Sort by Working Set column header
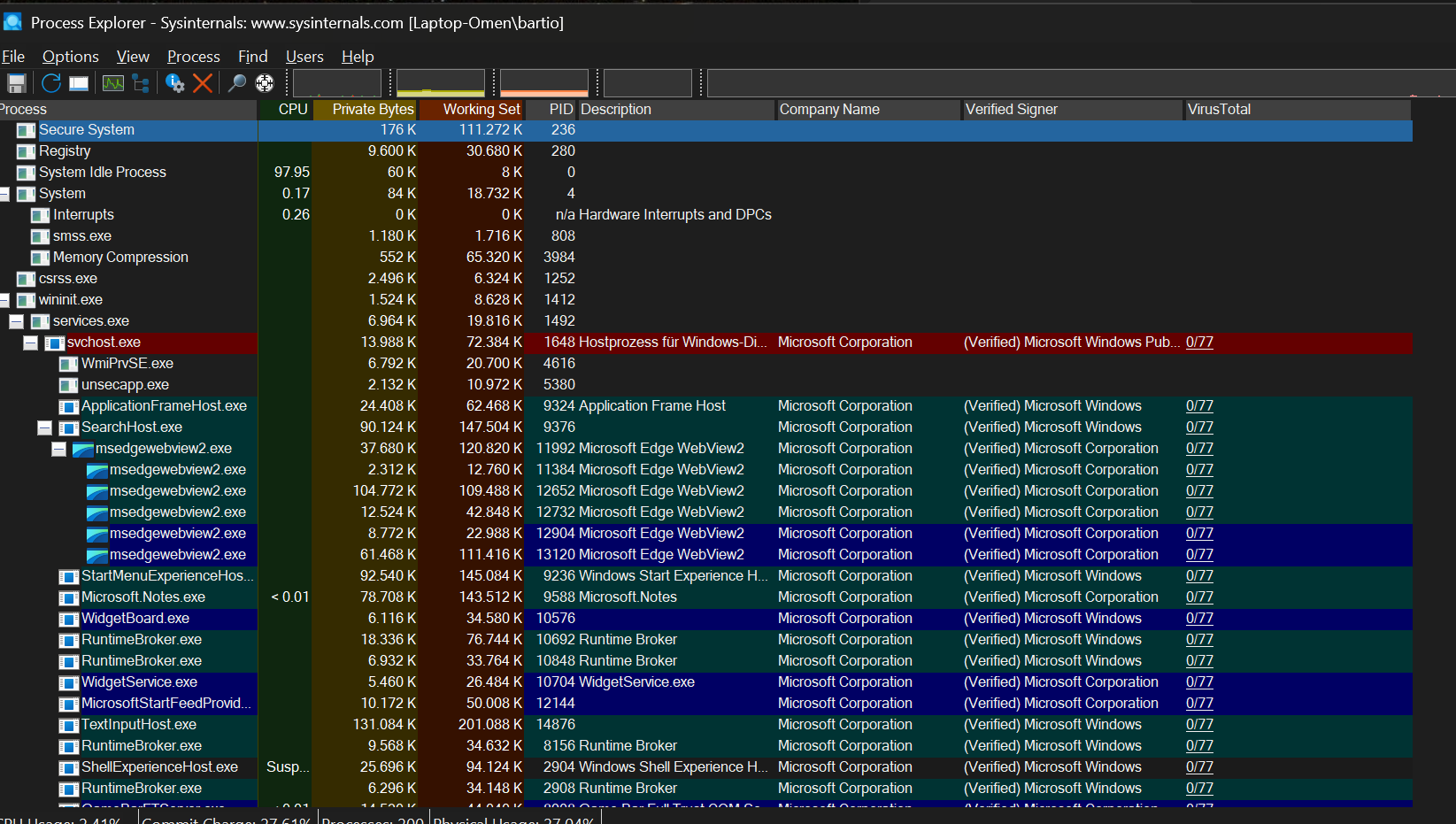This screenshot has height=824, width=1456. click(472, 110)
